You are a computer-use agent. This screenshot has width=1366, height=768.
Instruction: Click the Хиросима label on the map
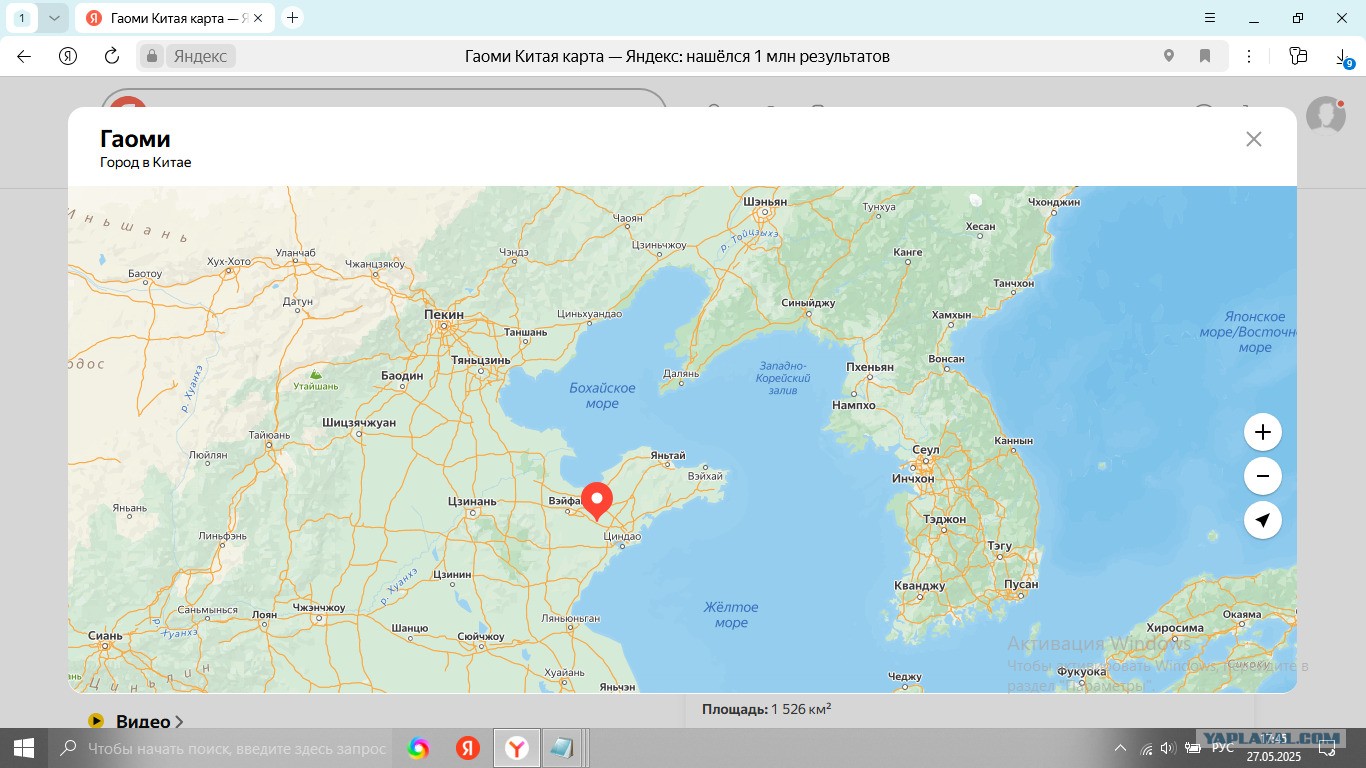(x=1175, y=628)
